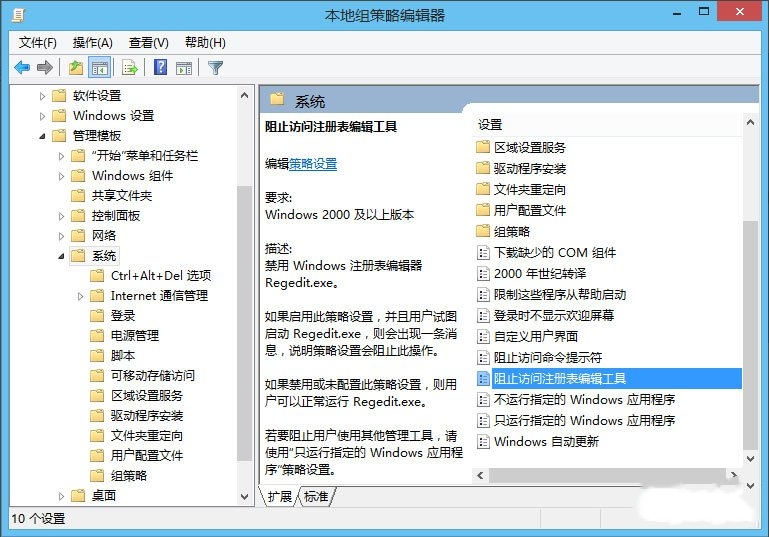This screenshot has height=537, width=769.
Task: Select Windows 自动更新 policy text
Action: [x=546, y=442]
